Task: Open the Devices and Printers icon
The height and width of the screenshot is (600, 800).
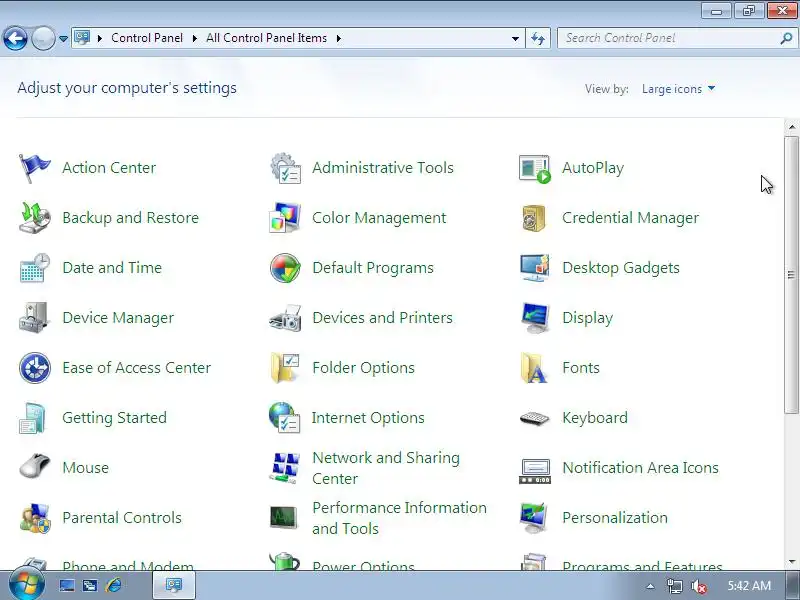Action: [x=285, y=318]
